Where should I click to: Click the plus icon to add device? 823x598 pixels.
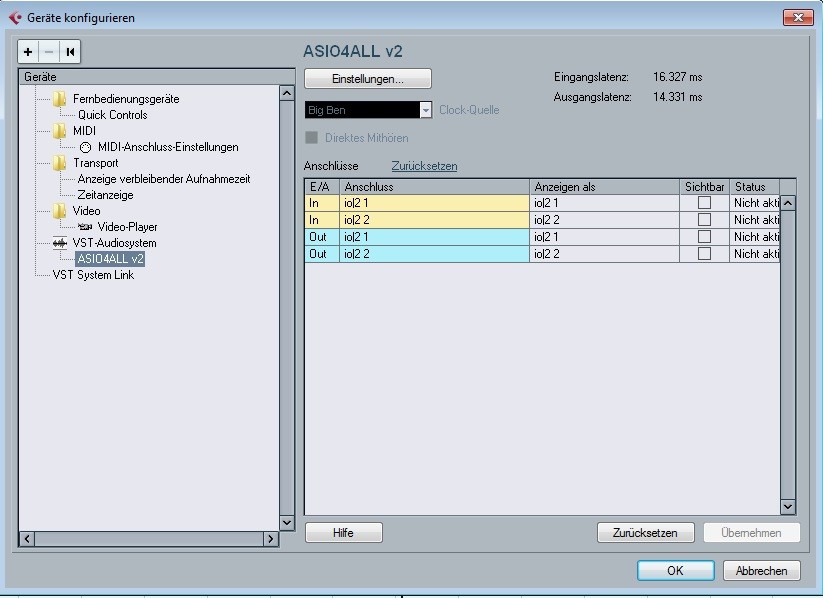(x=28, y=52)
